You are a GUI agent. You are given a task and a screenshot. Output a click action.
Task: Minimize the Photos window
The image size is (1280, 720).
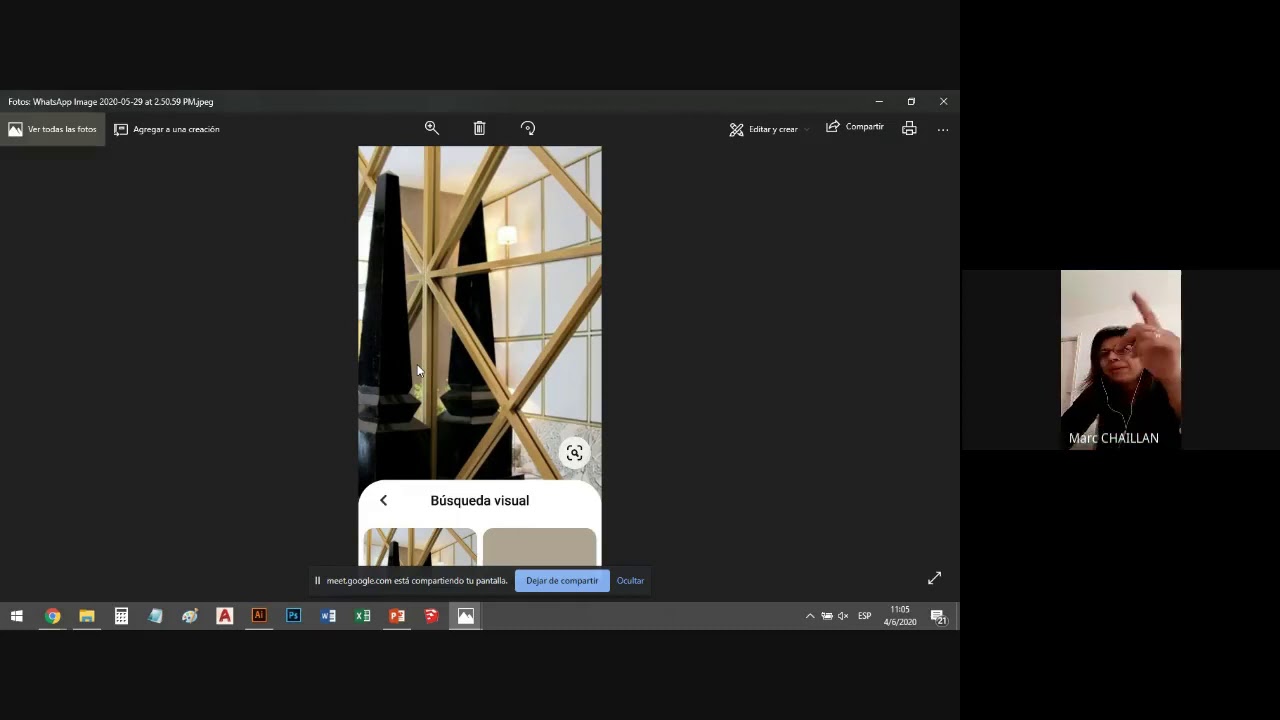coord(879,102)
